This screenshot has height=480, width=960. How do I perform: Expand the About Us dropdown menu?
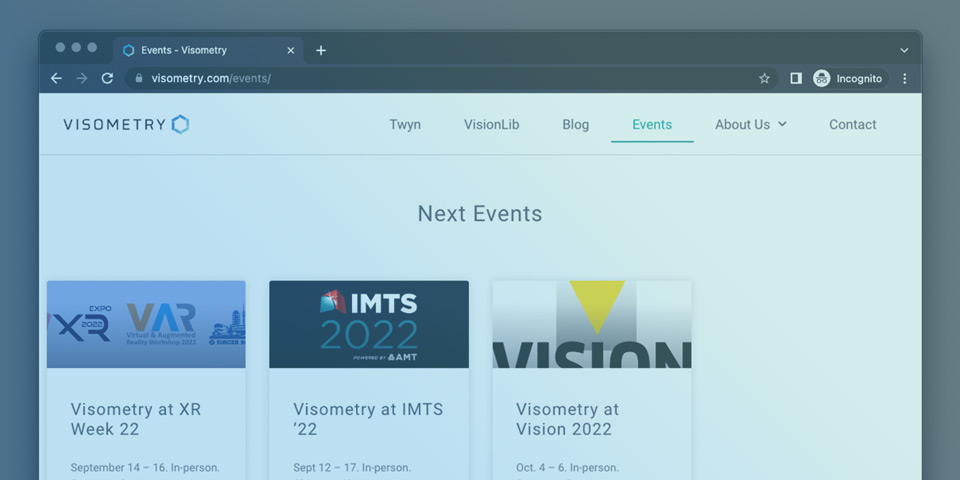pos(751,124)
